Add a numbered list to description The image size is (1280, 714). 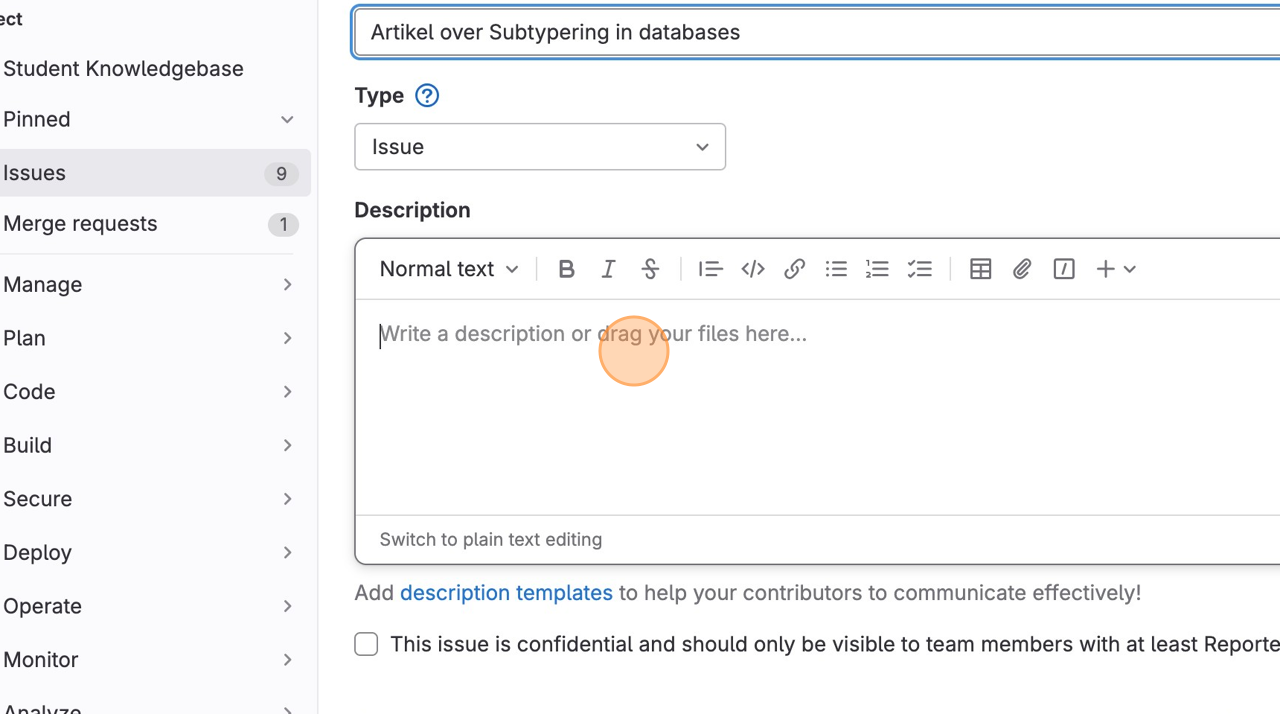point(878,269)
